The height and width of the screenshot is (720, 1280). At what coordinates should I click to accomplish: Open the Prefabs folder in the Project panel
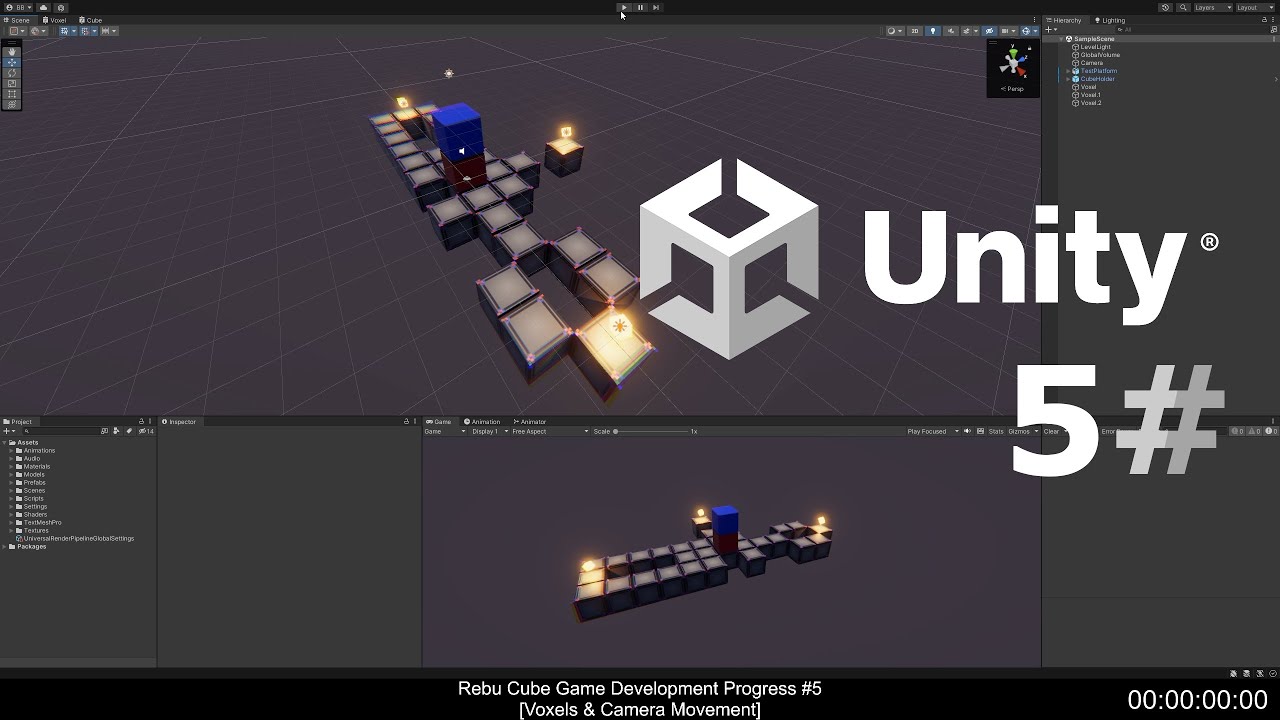tap(34, 483)
